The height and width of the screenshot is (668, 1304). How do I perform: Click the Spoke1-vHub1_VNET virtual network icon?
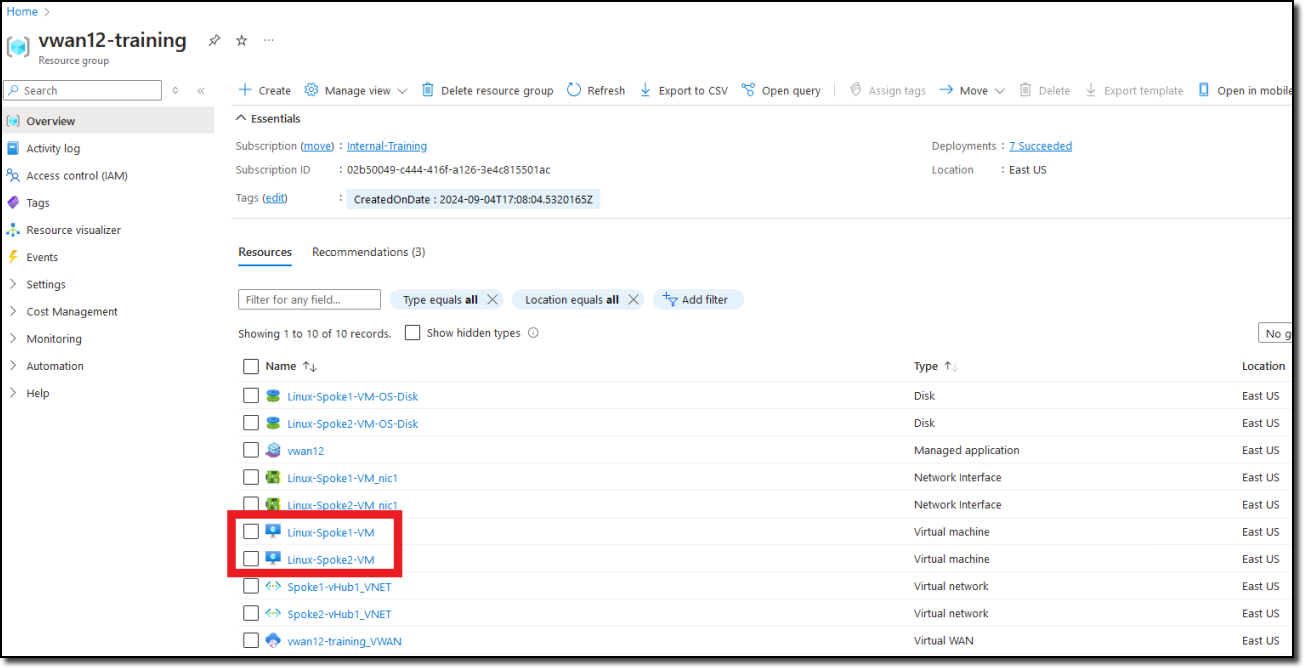pos(273,586)
